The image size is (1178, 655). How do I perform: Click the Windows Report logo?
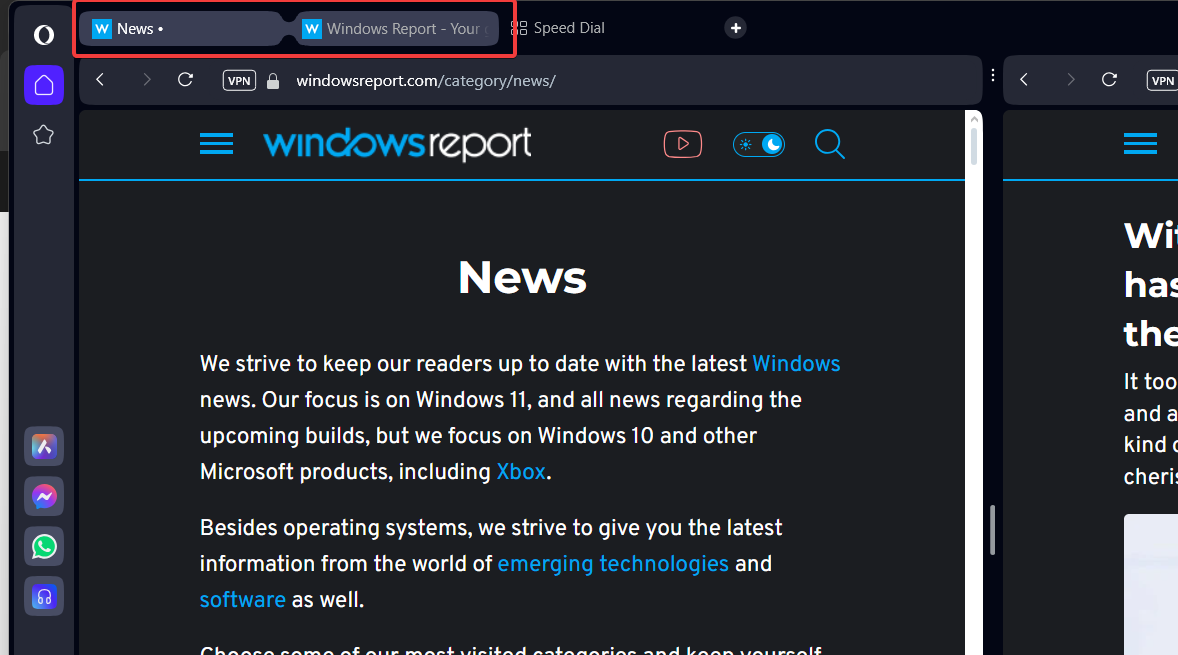(x=397, y=143)
